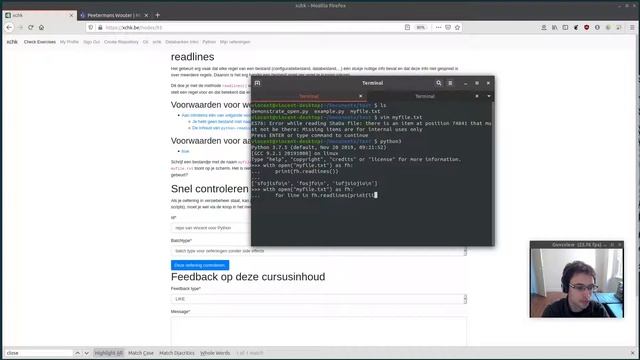Open Mijn oefeningen nav link
The image size is (640, 360).
pos(235,42)
